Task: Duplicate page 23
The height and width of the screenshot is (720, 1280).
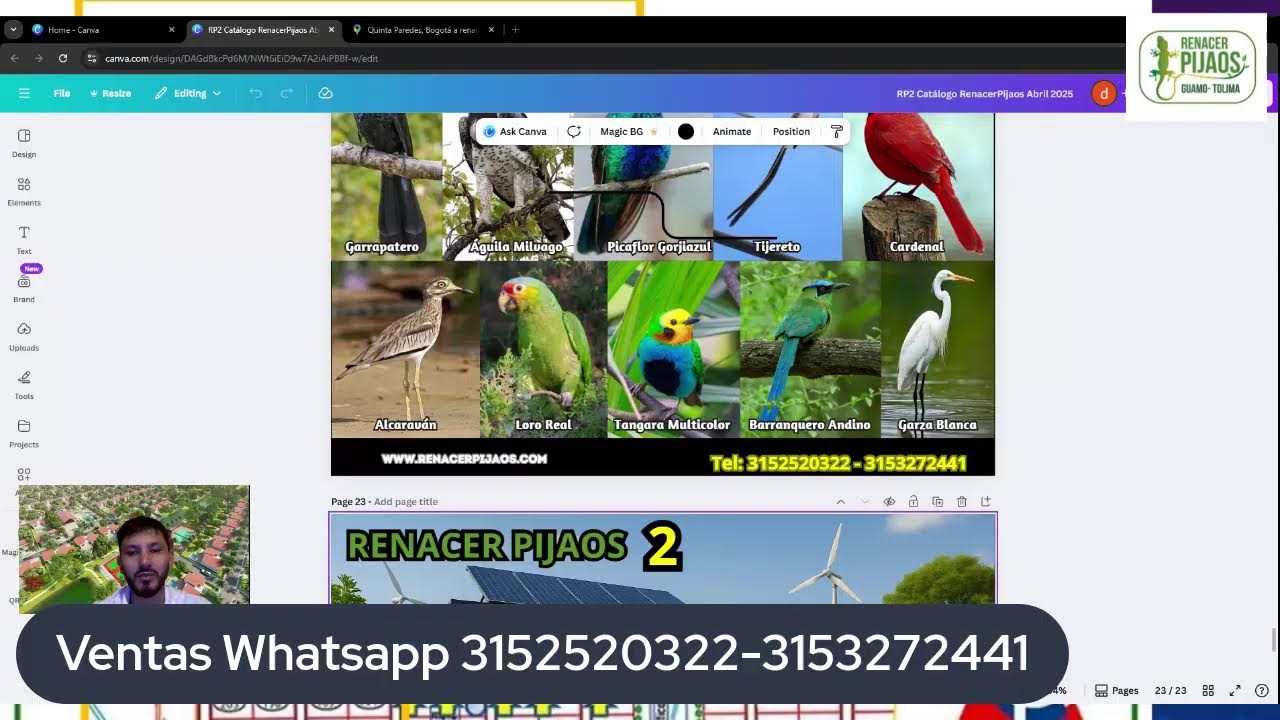Action: click(937, 502)
